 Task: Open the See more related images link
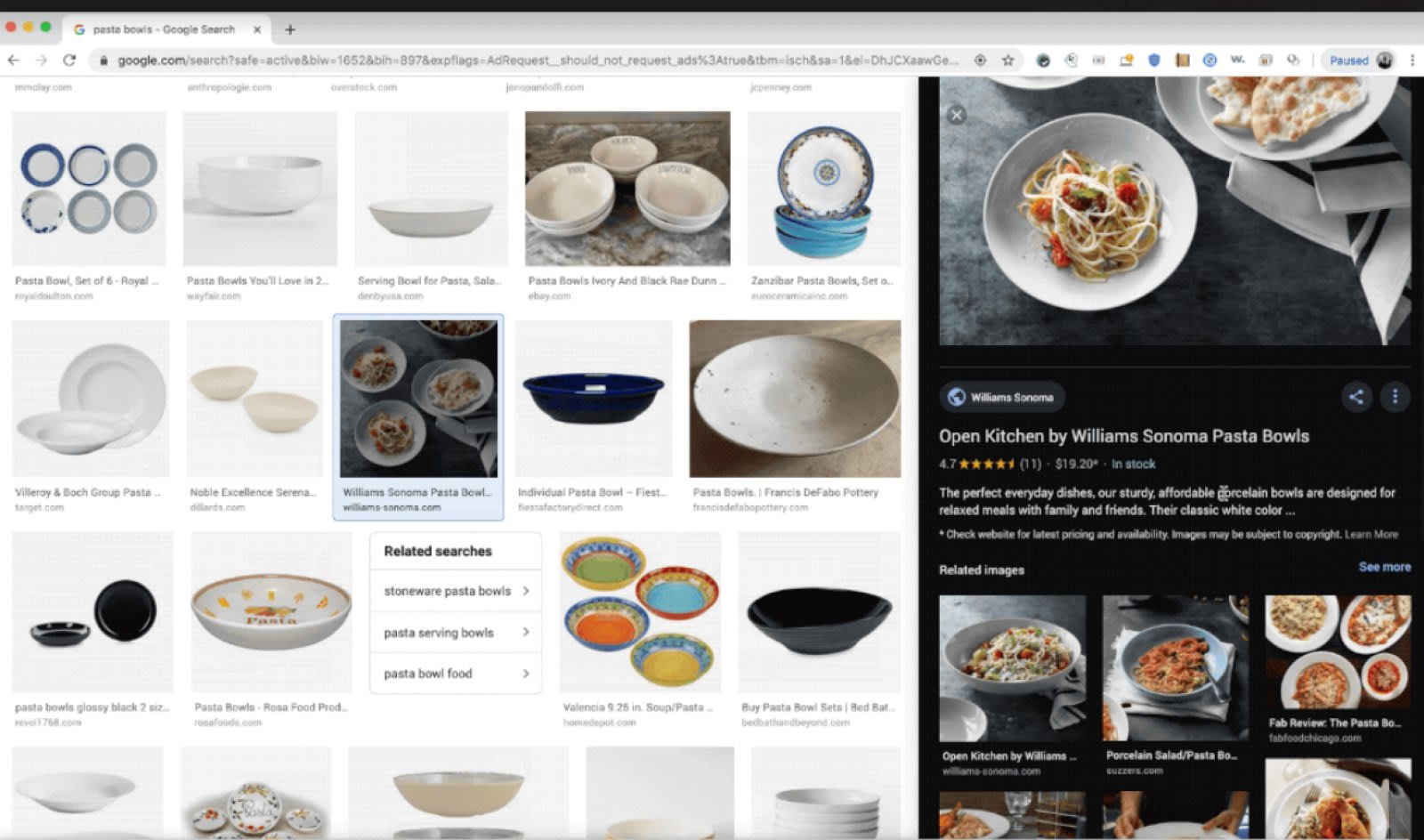pos(1384,567)
